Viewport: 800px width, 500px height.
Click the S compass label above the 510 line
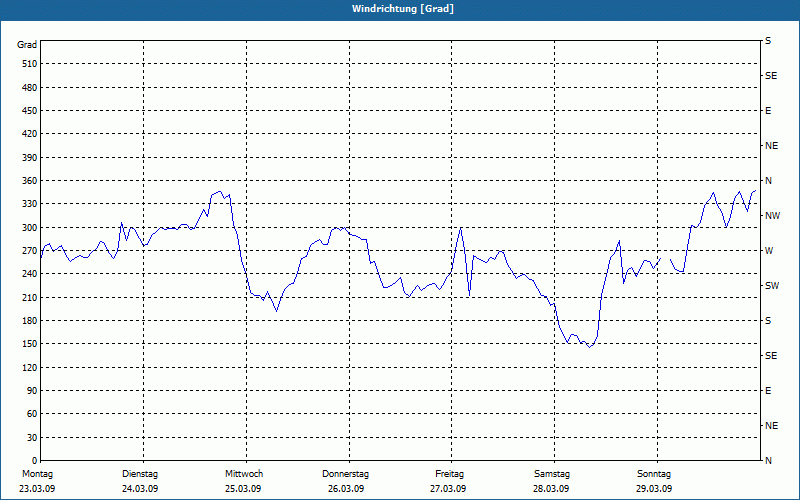(x=768, y=41)
